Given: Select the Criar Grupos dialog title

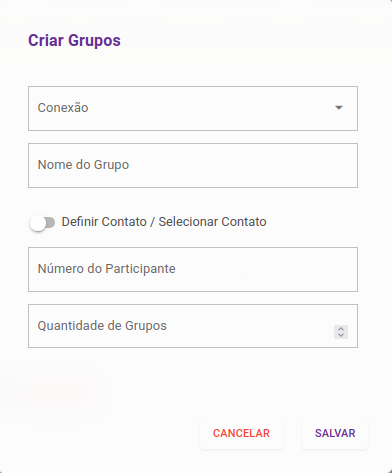Looking at the screenshot, I should click(x=74, y=40).
